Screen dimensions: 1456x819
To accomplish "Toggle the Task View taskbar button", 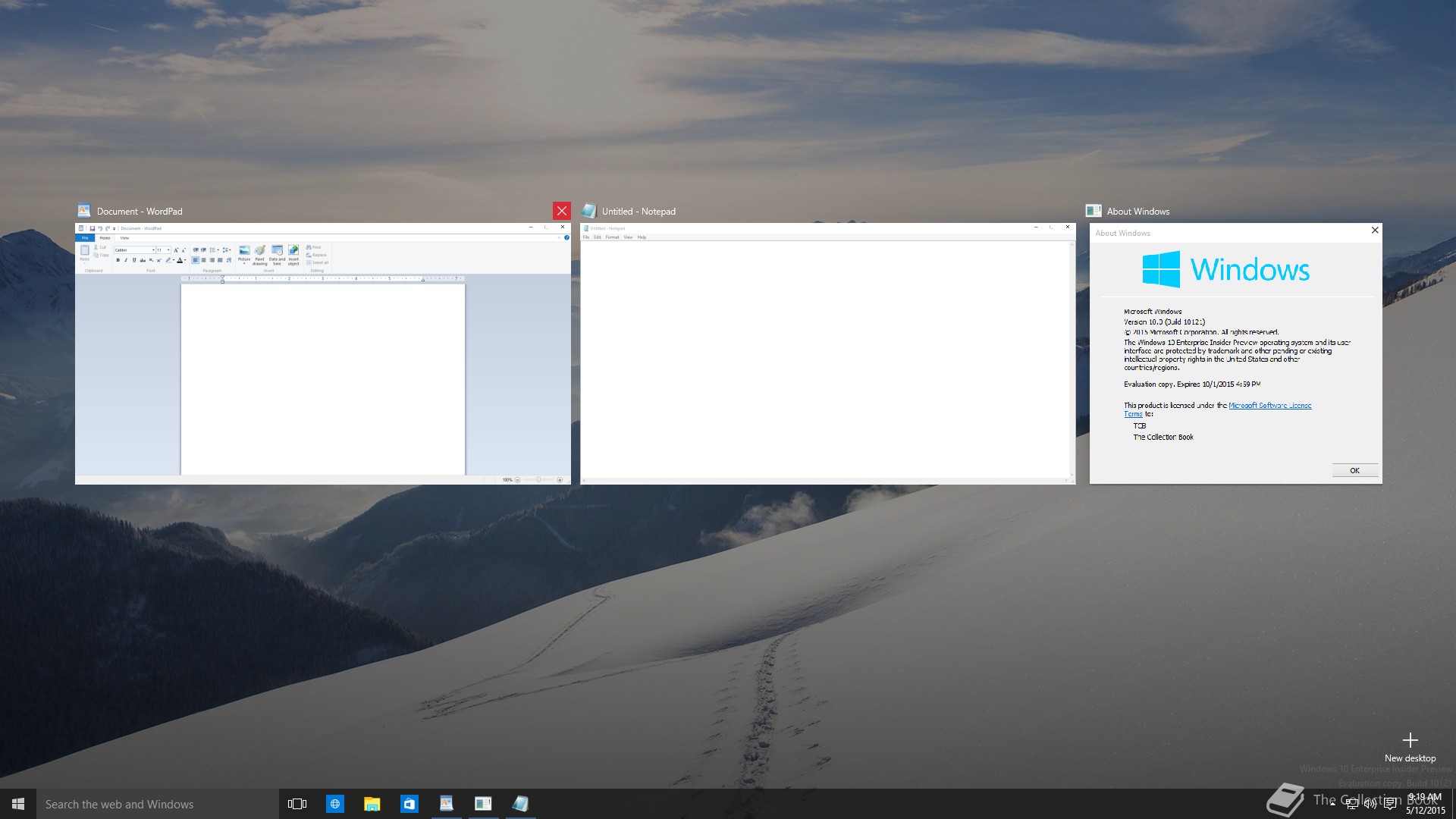I will [297, 804].
